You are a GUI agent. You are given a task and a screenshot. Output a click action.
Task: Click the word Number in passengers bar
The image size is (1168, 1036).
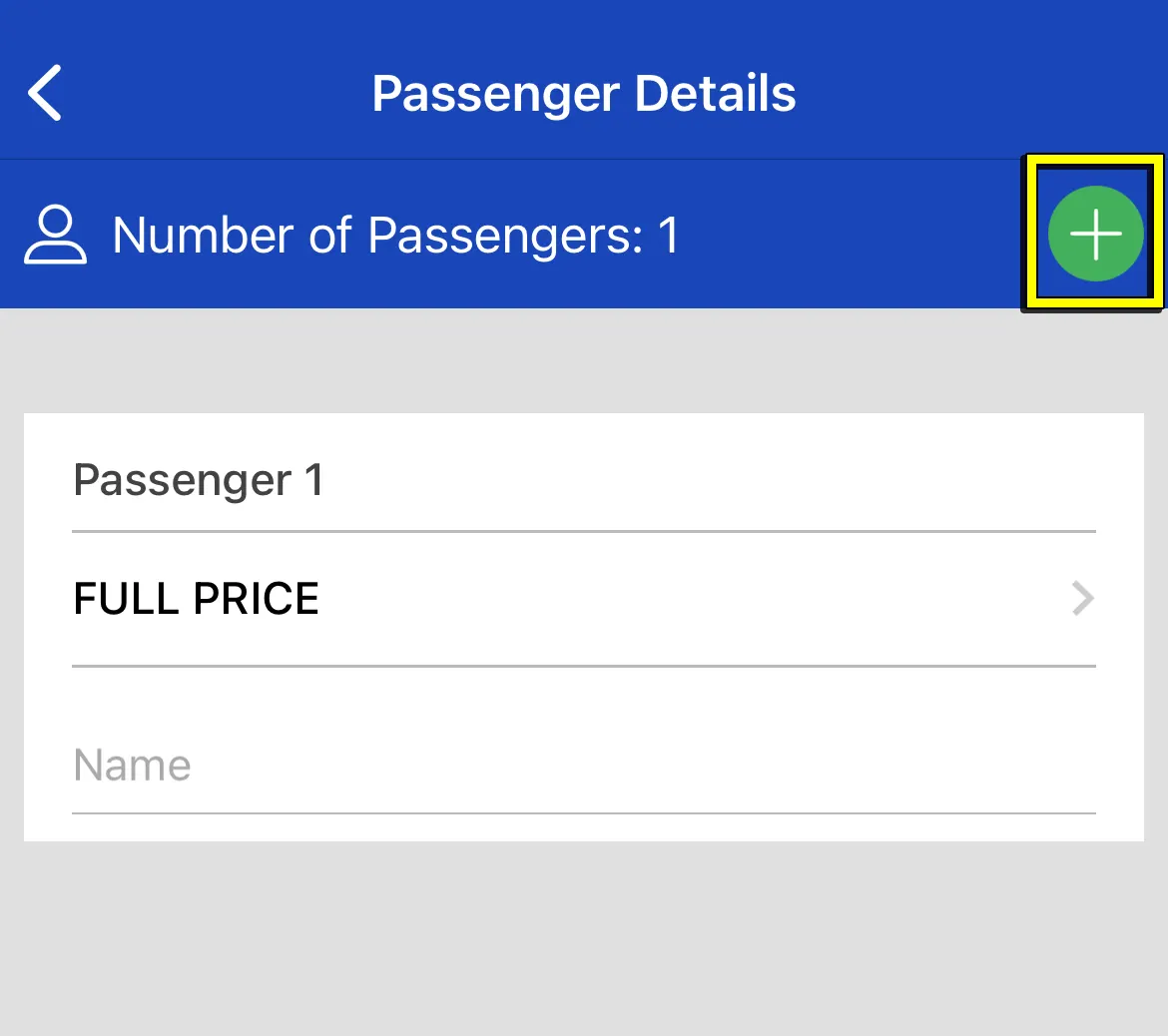tap(203, 236)
